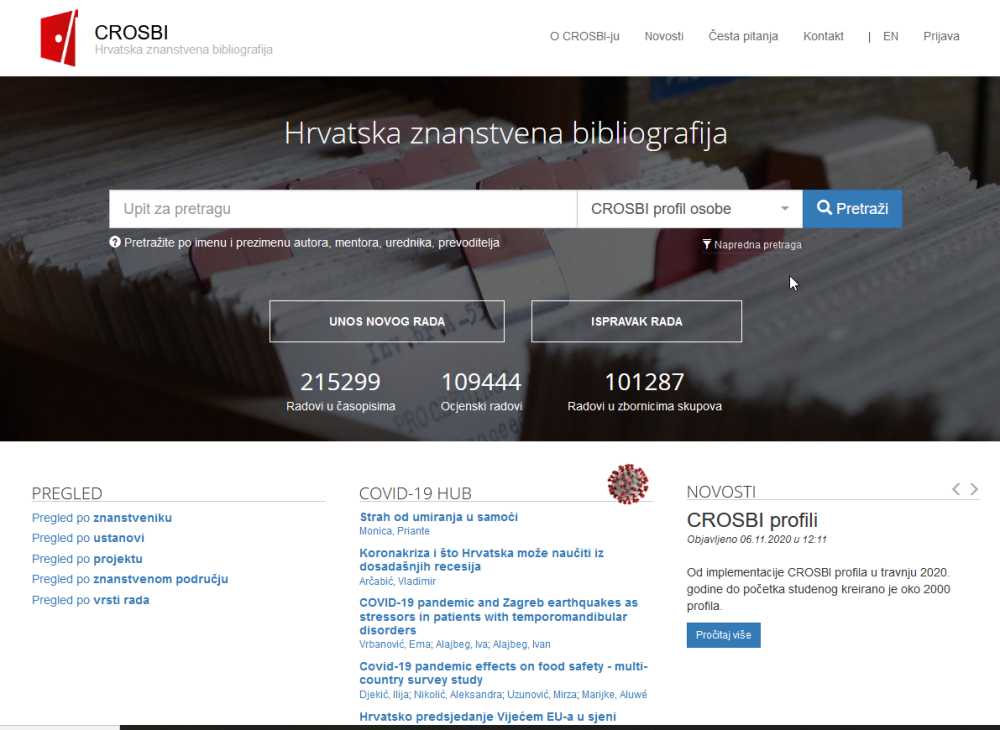Click the PREGLED section heading
Viewport: 1000px width, 730px height.
(67, 493)
